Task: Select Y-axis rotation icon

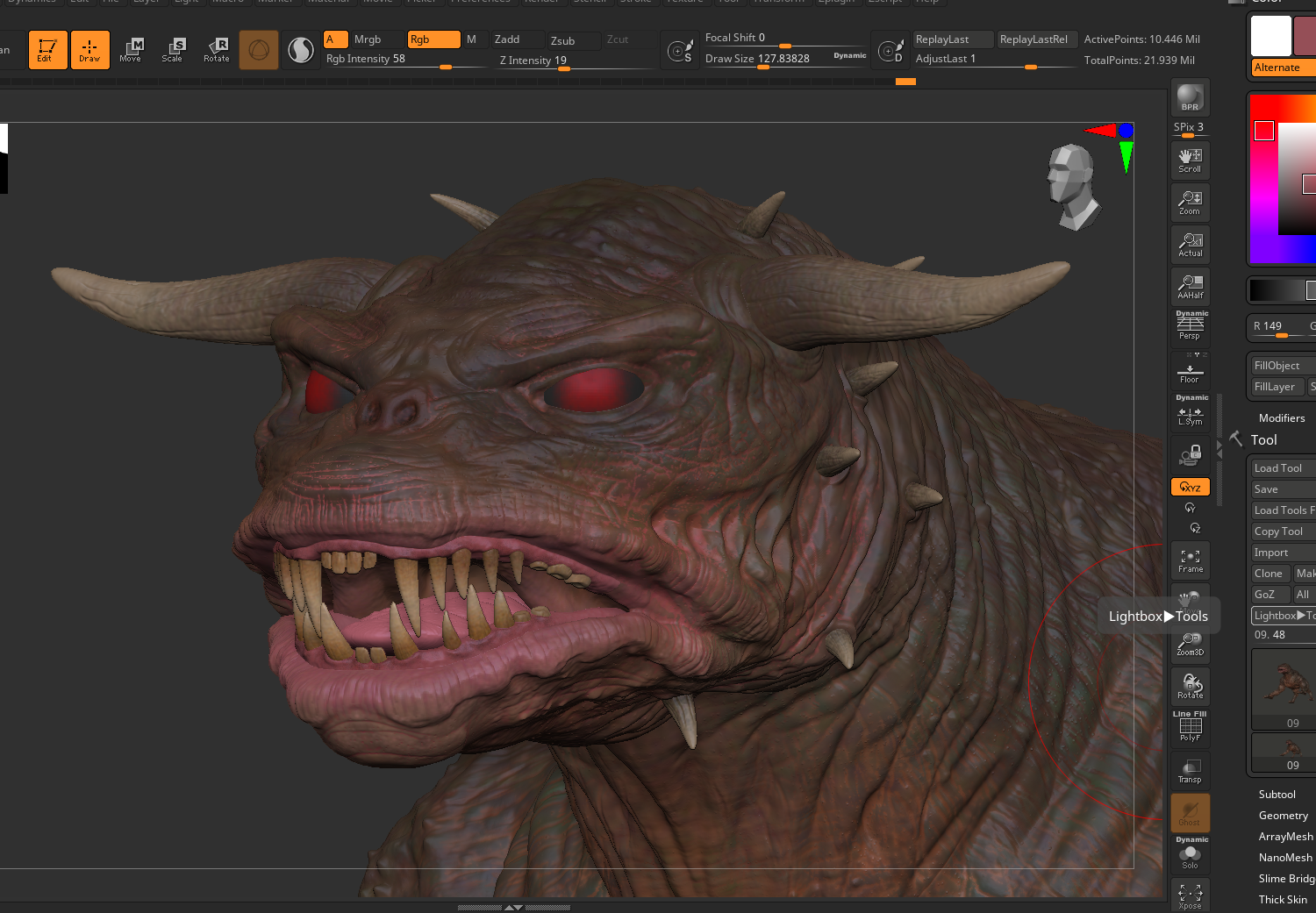Action: point(1190,508)
